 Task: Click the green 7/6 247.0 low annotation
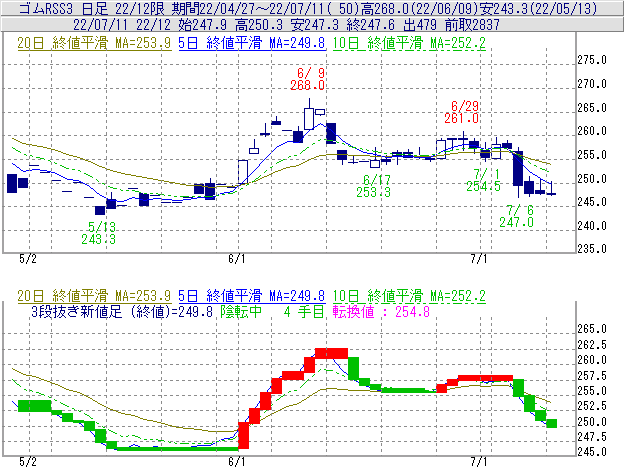tap(517, 216)
